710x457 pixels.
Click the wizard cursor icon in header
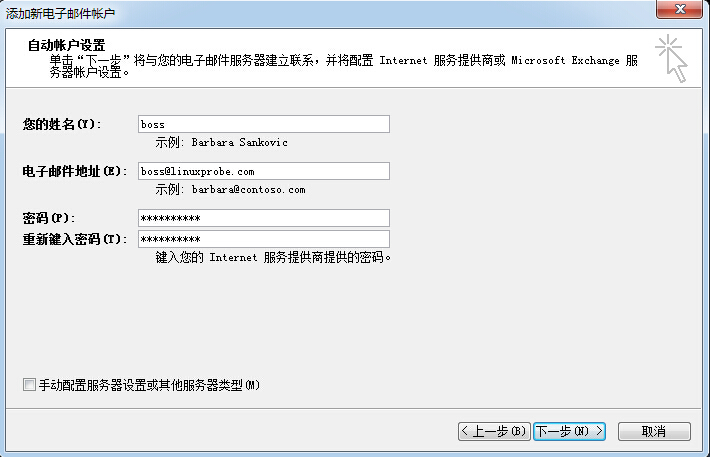(672, 58)
